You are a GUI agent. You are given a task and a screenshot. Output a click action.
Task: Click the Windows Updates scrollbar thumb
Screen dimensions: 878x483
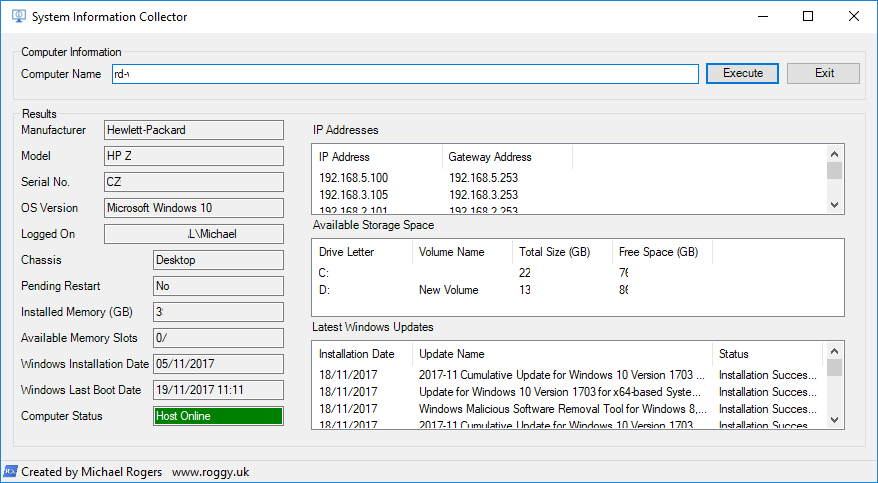[x=834, y=368]
